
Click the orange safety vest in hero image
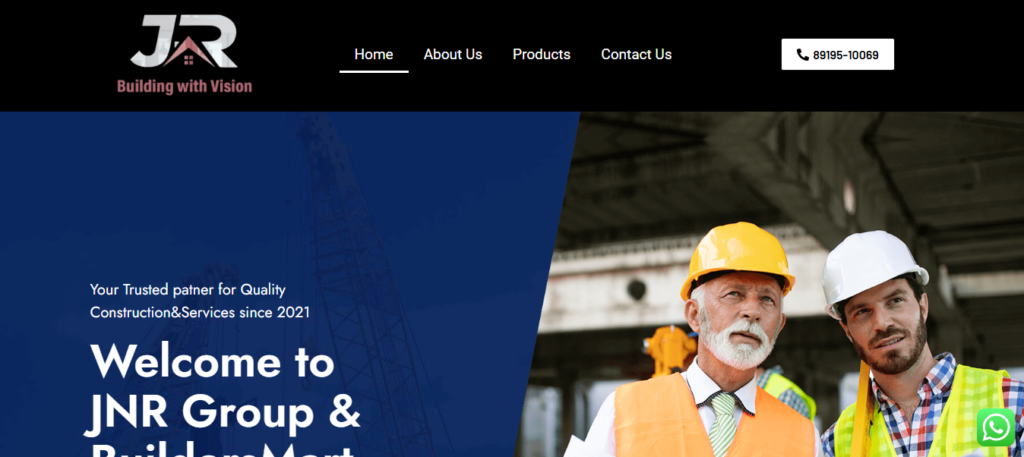point(712,418)
